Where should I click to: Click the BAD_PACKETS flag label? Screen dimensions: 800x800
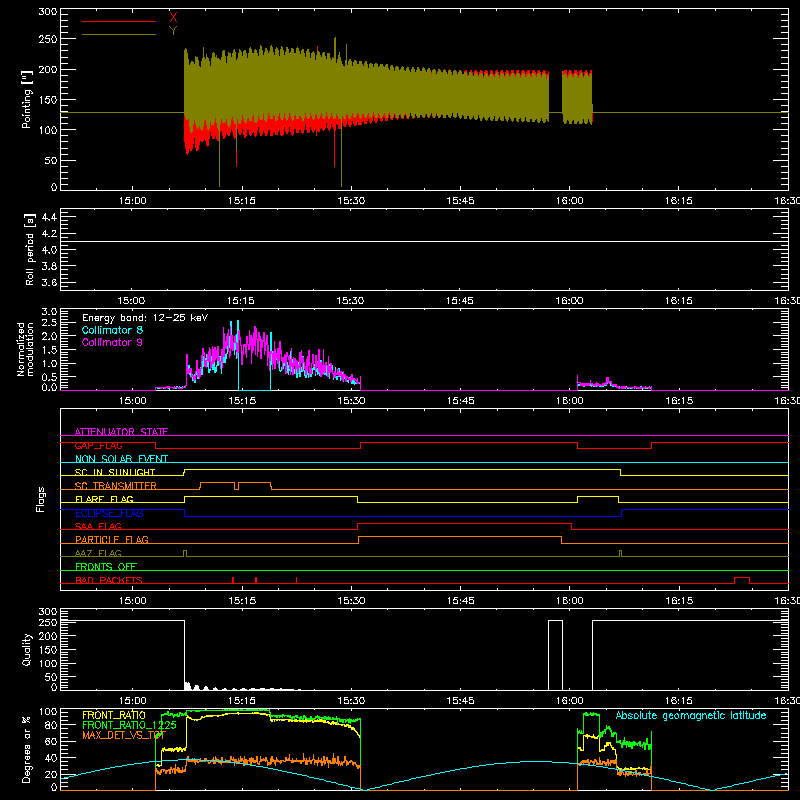(x=109, y=580)
